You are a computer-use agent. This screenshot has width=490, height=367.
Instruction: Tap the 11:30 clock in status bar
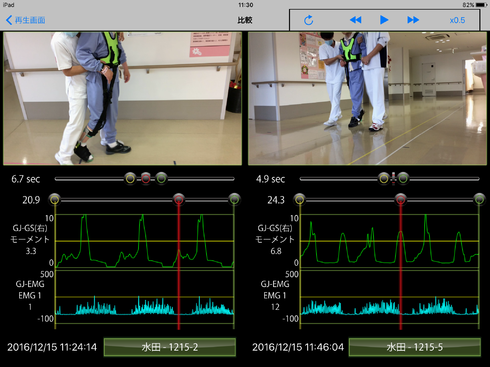(246, 5)
